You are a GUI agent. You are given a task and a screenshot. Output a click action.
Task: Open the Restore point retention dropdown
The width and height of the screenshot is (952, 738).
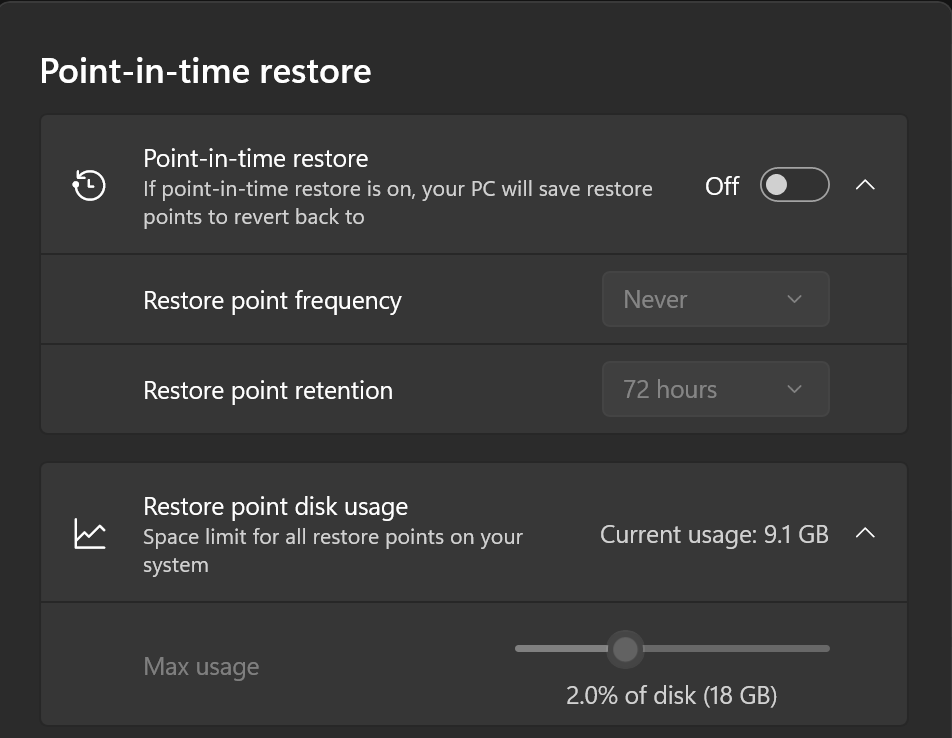tap(715, 389)
